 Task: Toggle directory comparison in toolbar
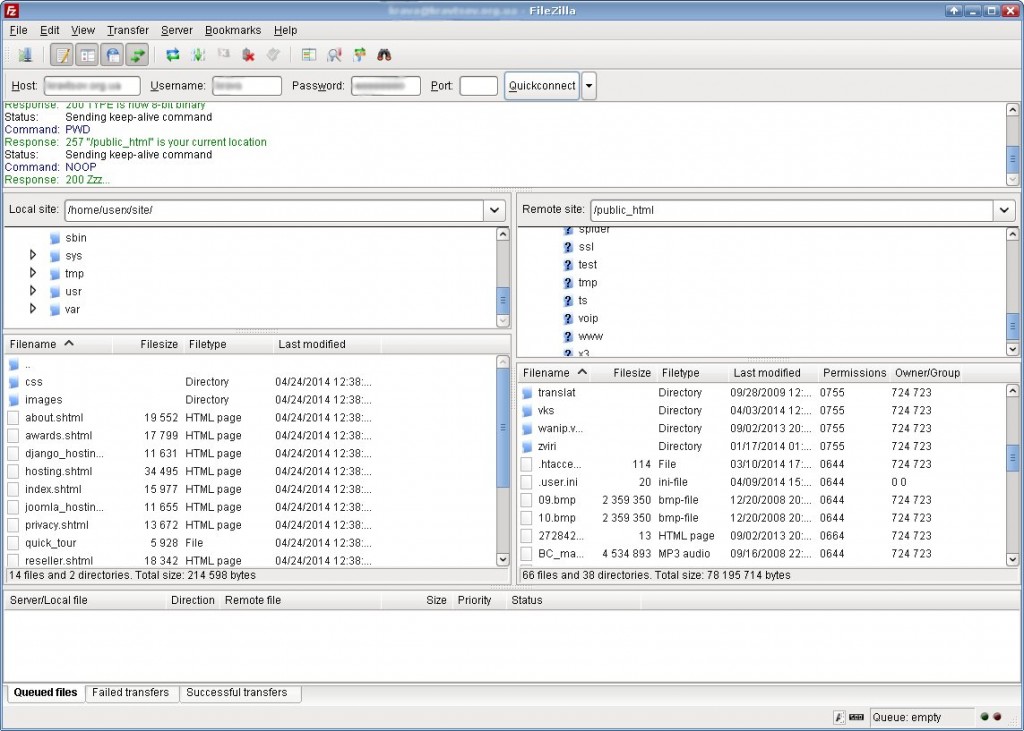(x=308, y=55)
